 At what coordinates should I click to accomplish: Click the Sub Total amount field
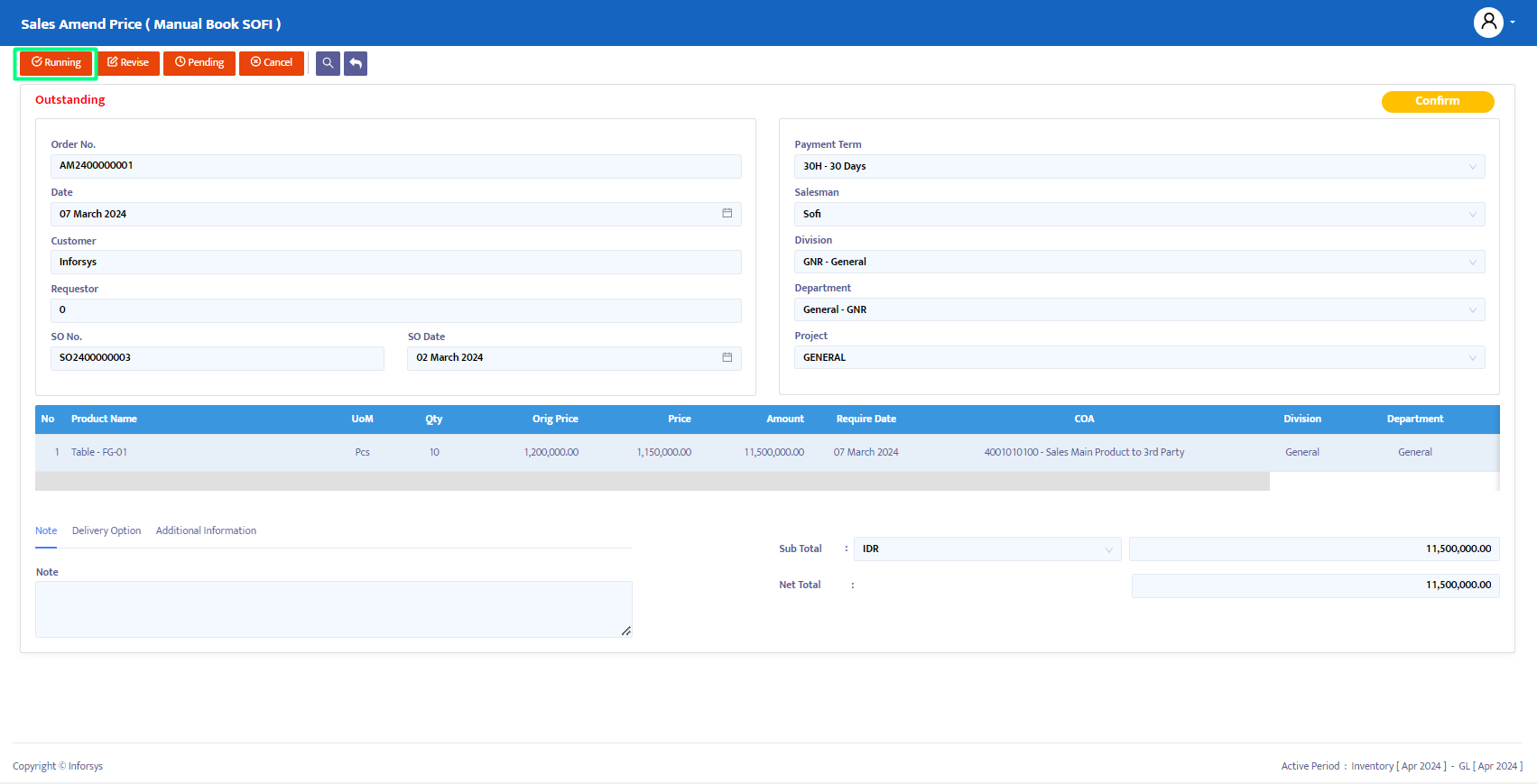(x=1314, y=549)
